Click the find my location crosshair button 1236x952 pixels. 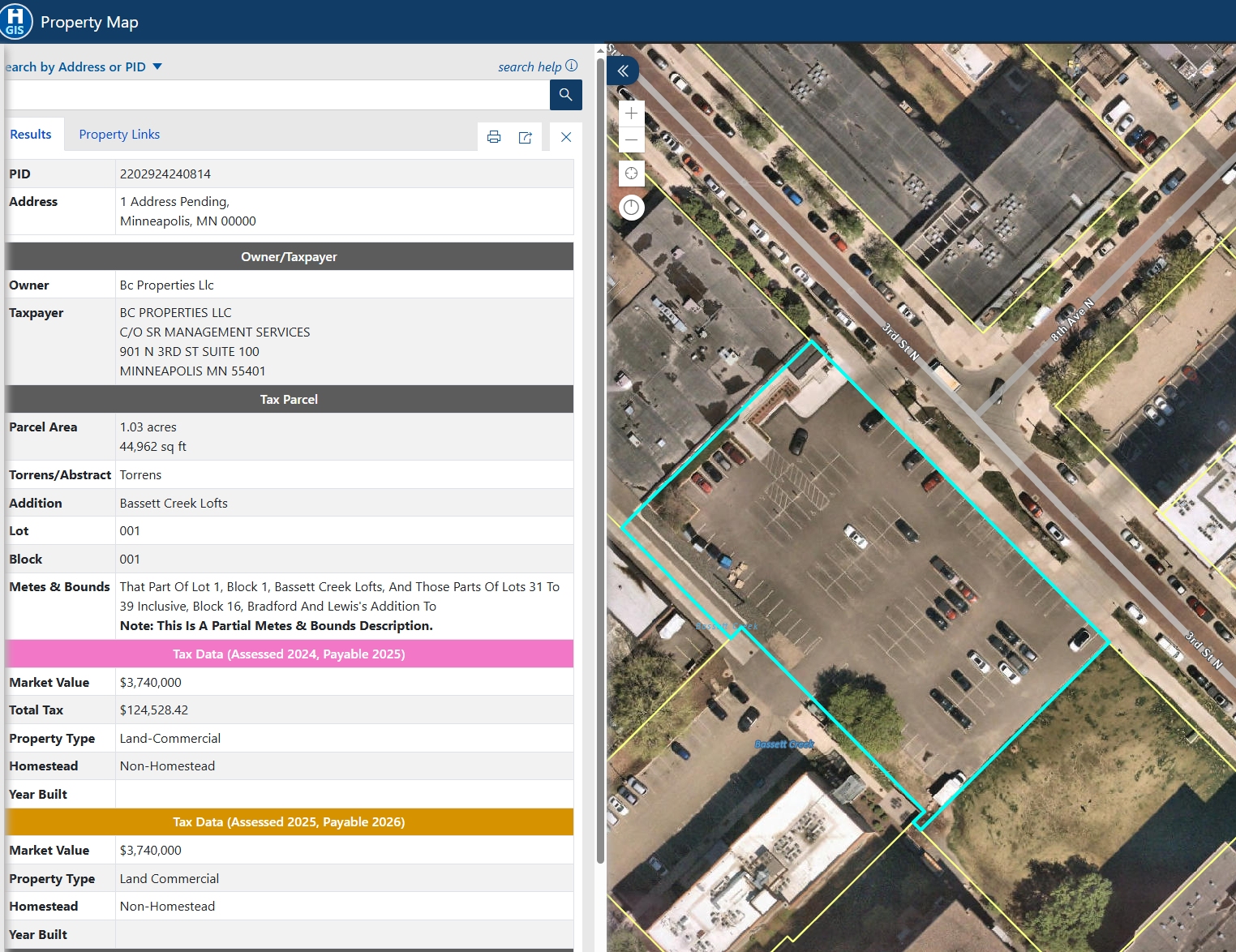click(631, 174)
